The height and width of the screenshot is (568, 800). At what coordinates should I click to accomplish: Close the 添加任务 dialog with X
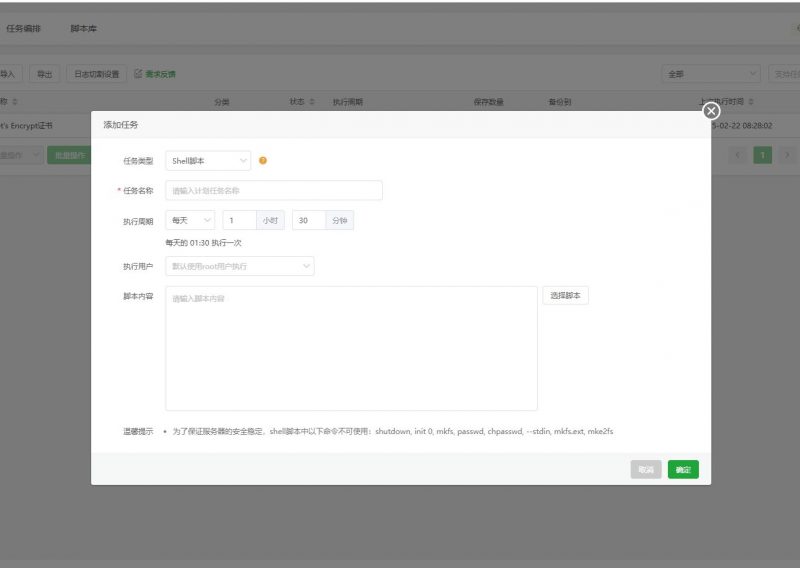coord(711,111)
